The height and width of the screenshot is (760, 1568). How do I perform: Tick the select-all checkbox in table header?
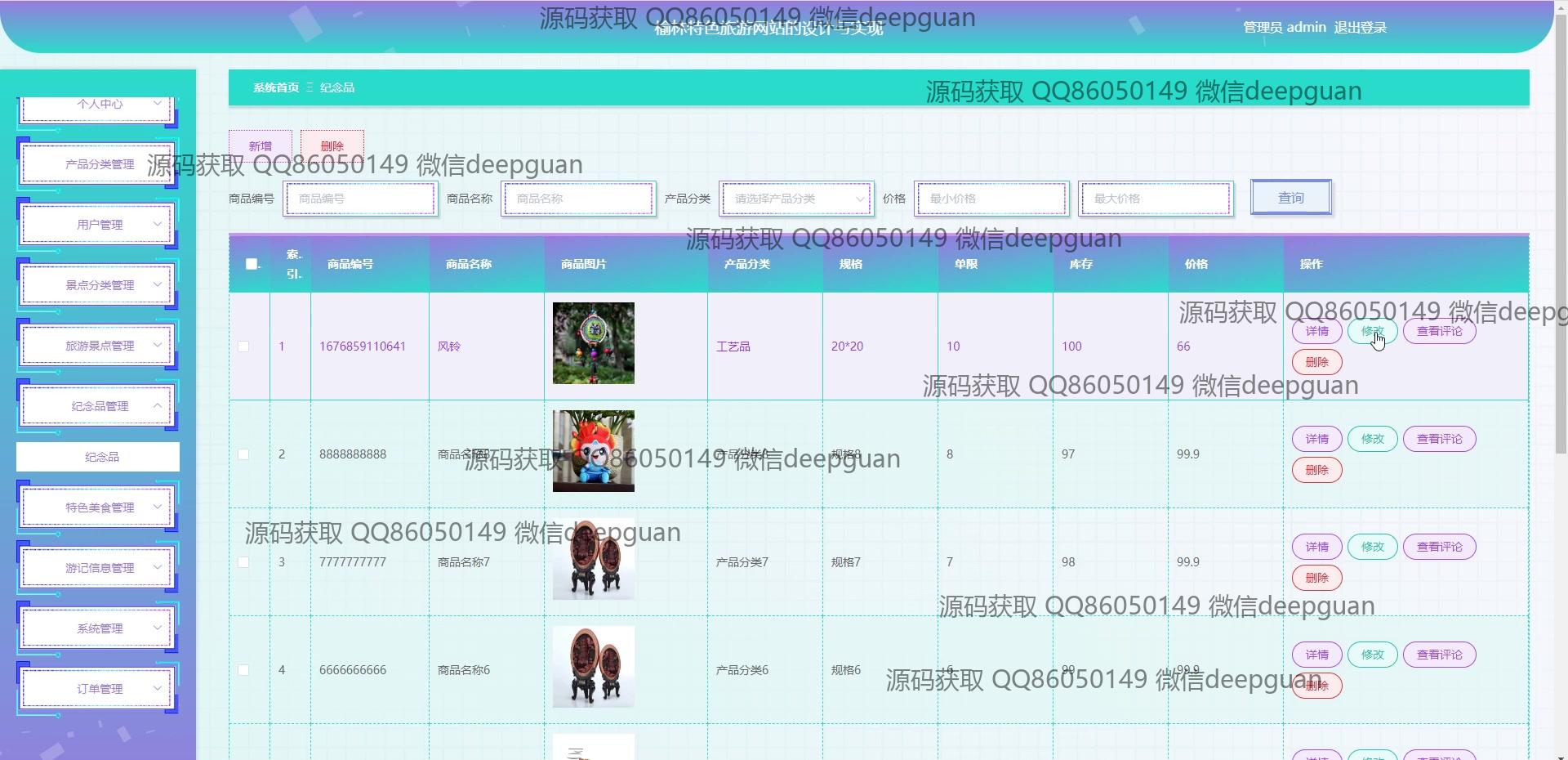click(252, 264)
